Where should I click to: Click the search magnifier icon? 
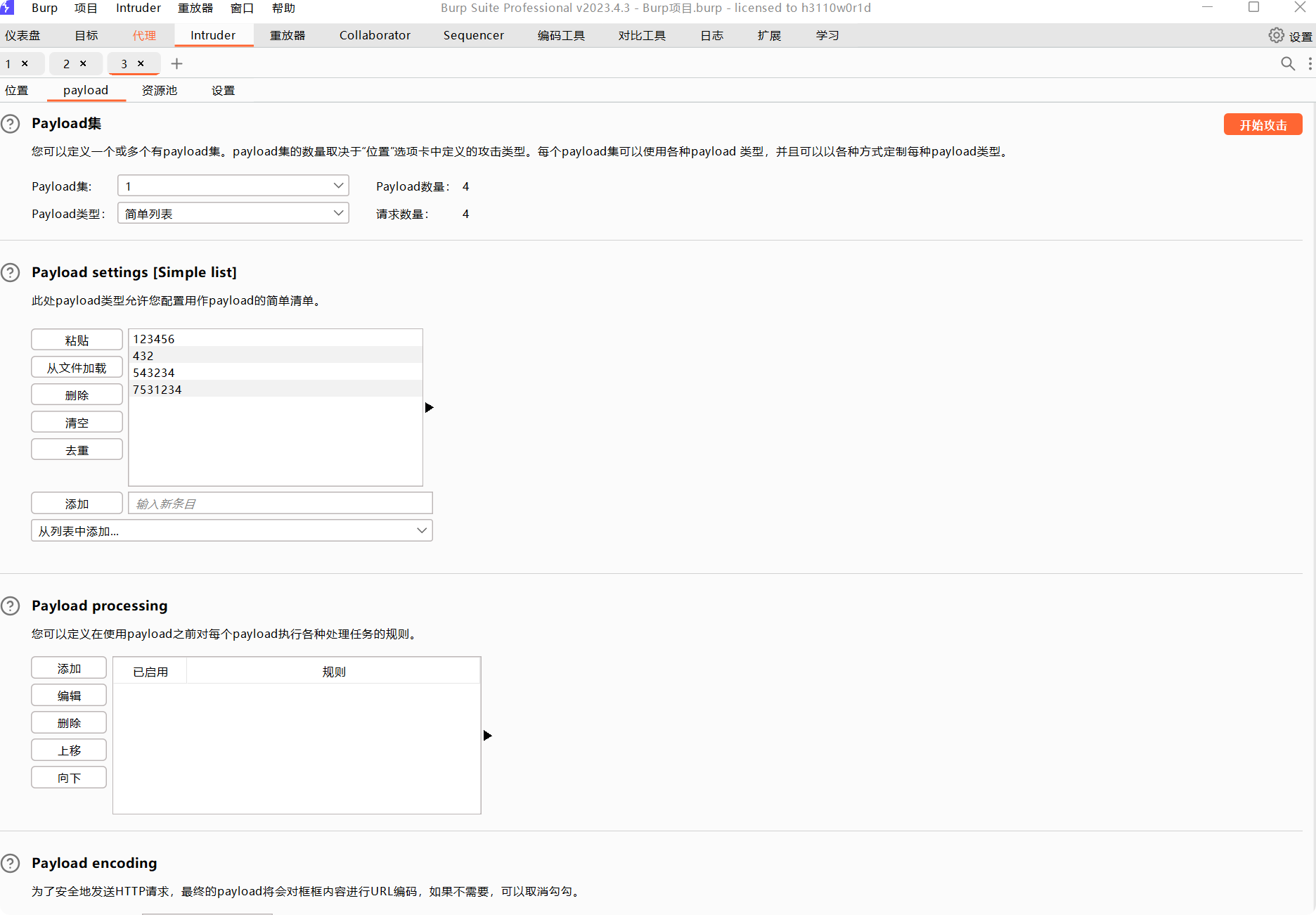coord(1288,63)
